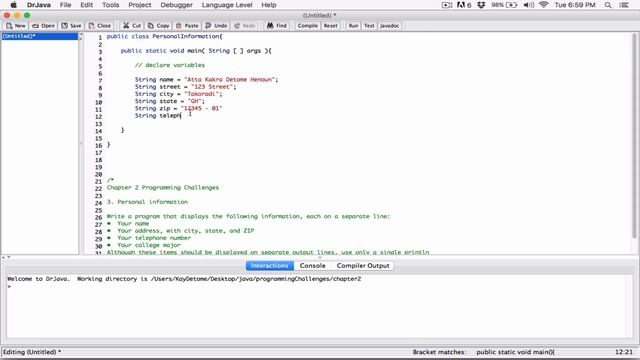640x360 pixels.
Task: Click the '// declare variables' comment
Action: (x=170, y=65)
